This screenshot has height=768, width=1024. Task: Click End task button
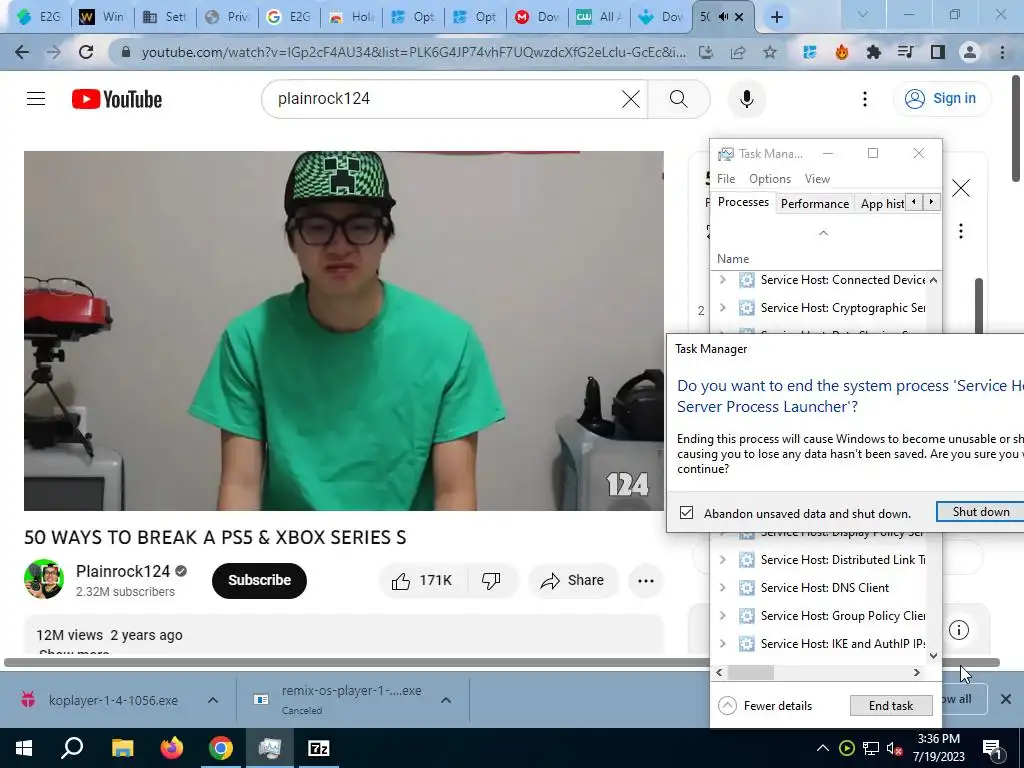(891, 706)
